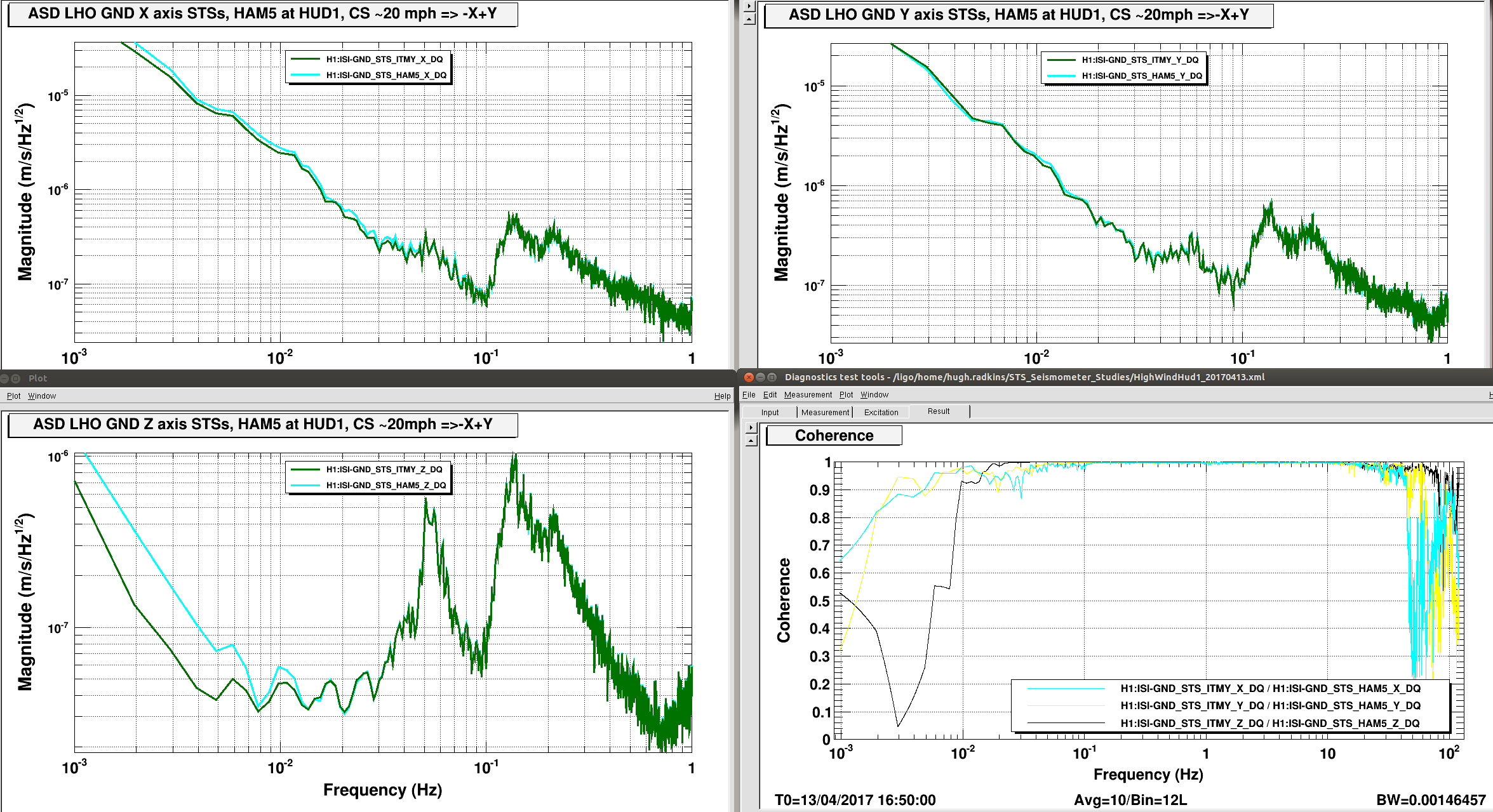Close the Diagnostics test tools window
The width and height of the screenshot is (1493, 812).
(x=749, y=377)
